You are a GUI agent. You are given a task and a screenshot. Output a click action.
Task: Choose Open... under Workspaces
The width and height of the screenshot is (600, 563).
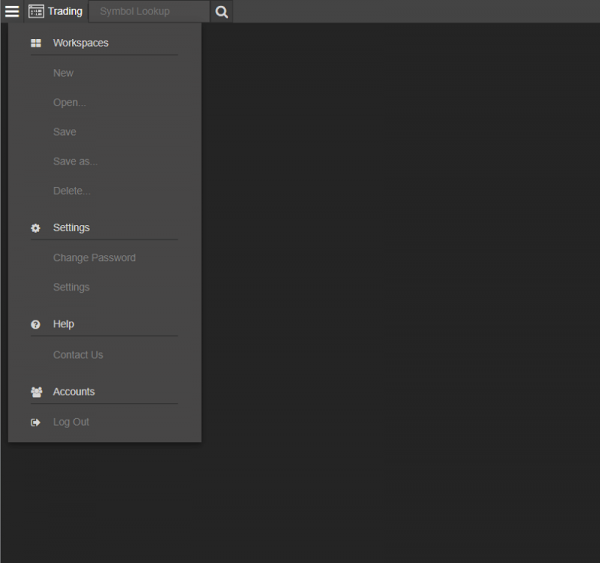click(x=70, y=103)
